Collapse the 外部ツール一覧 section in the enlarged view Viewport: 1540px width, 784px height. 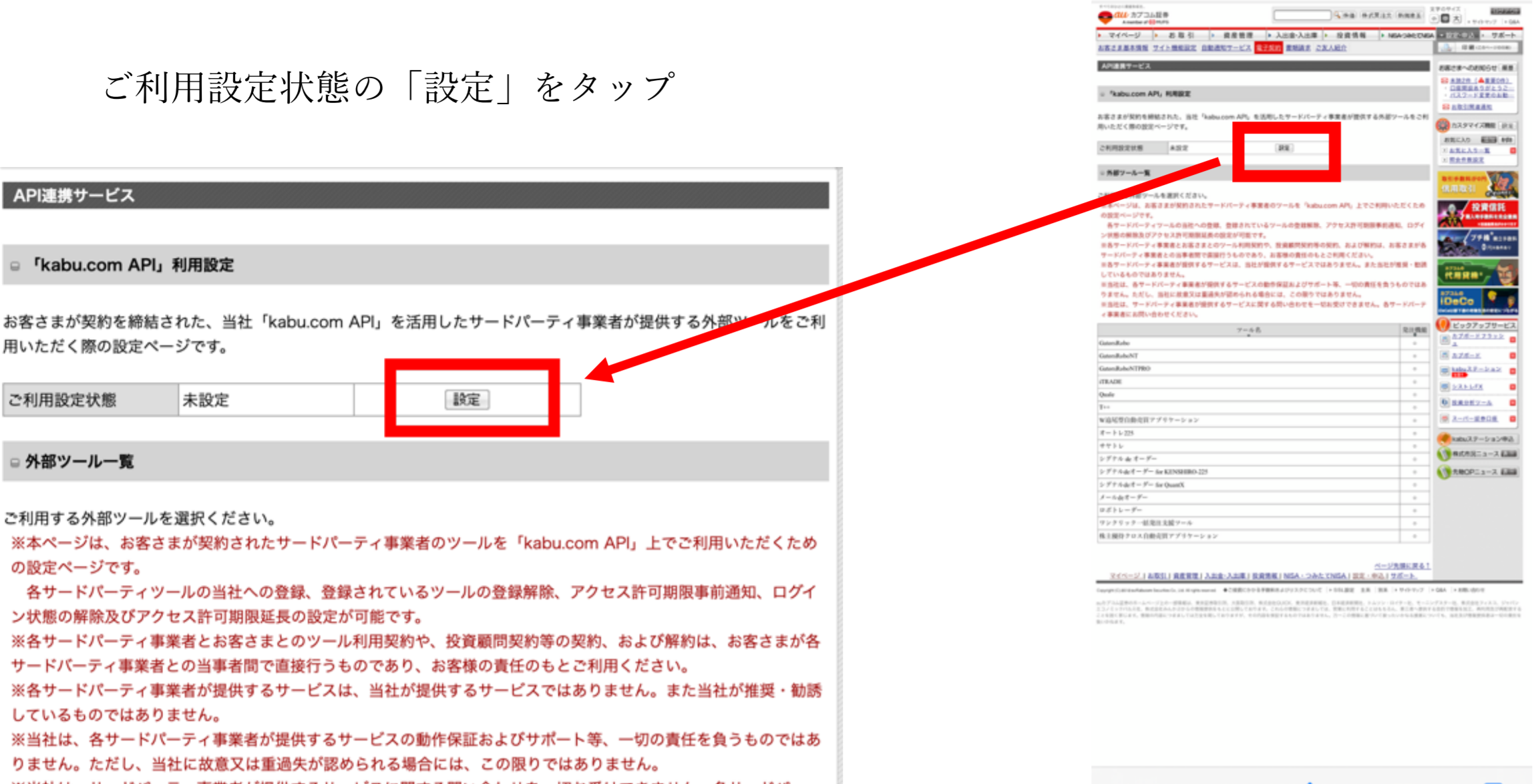pos(15,462)
